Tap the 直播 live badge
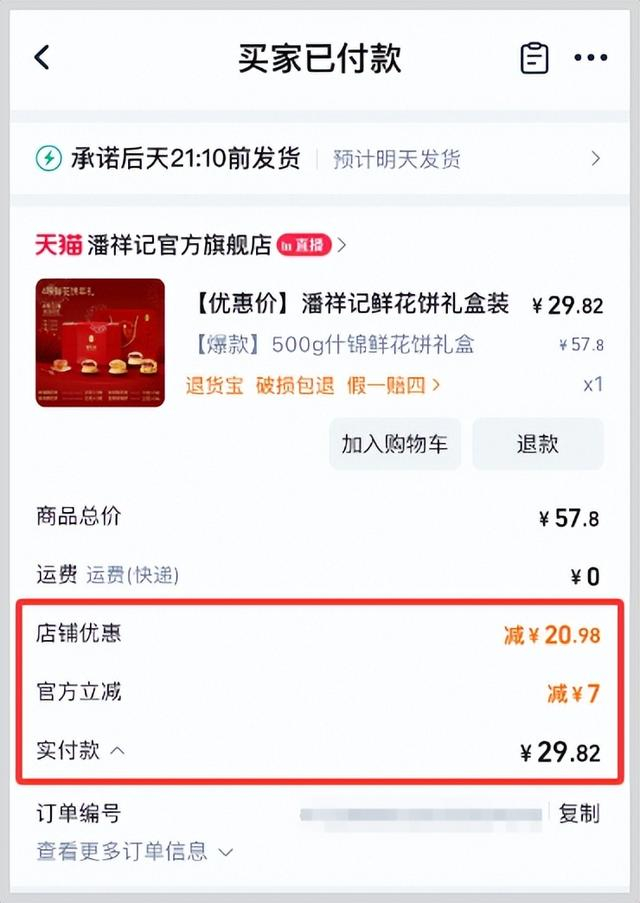This screenshot has width=640, height=903. tap(304, 245)
